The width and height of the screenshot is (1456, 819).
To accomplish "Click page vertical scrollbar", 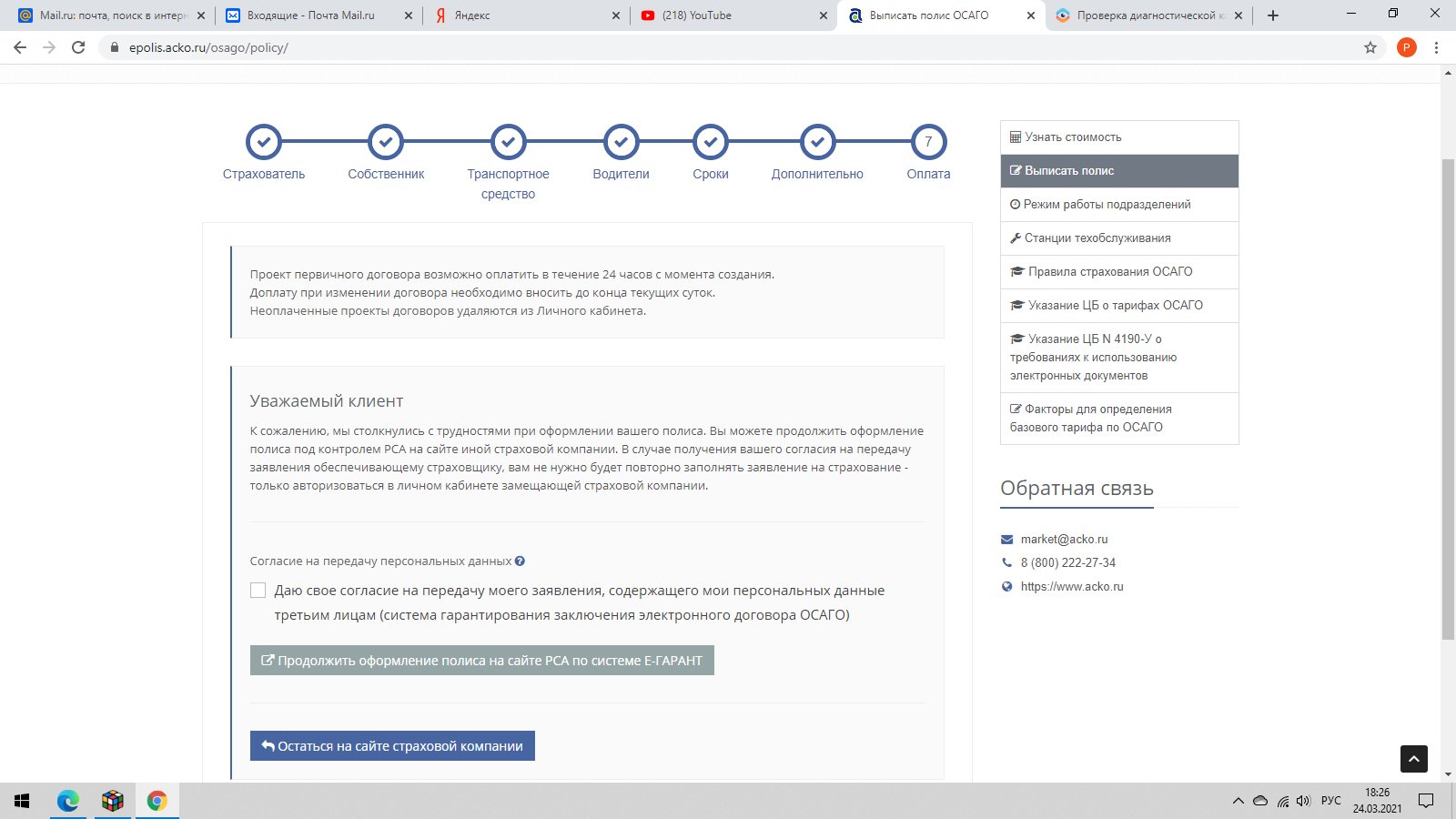I will tap(1449, 399).
